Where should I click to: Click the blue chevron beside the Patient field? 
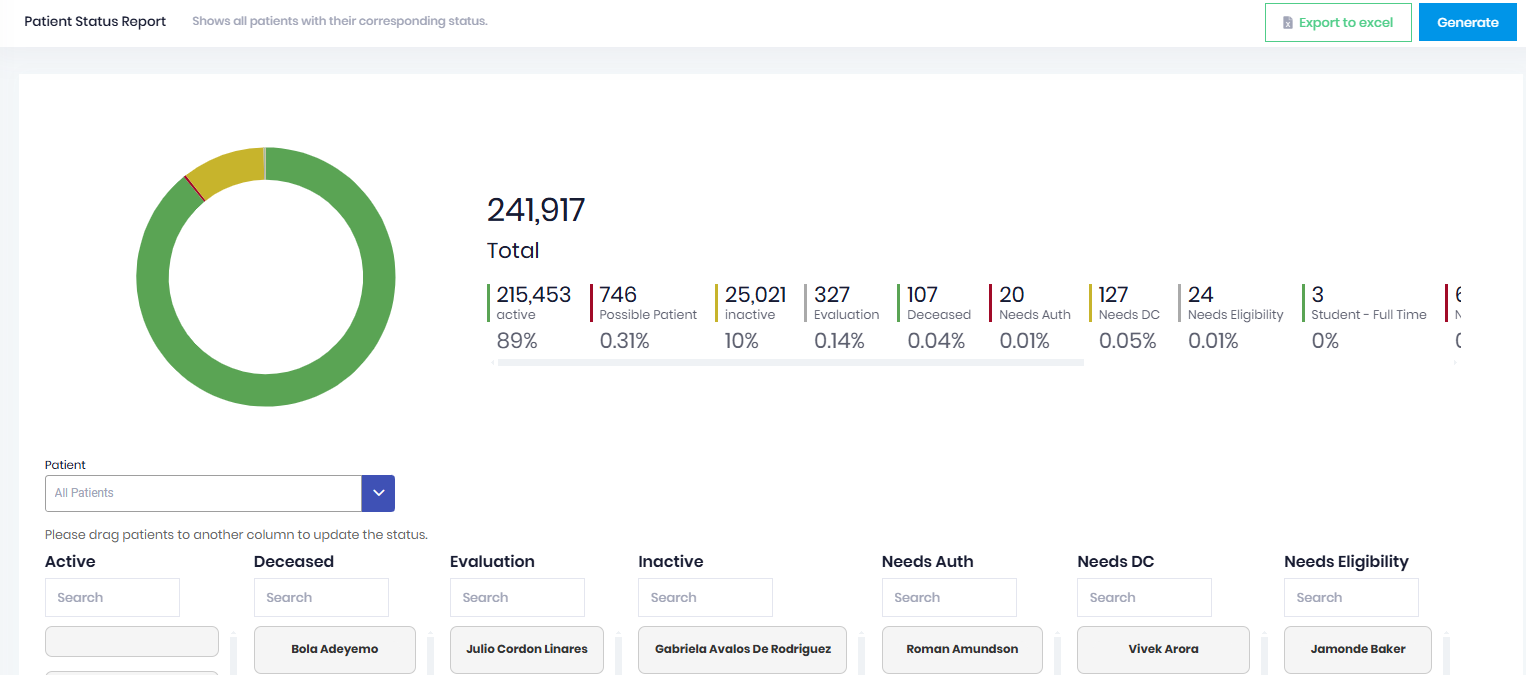[x=378, y=493]
